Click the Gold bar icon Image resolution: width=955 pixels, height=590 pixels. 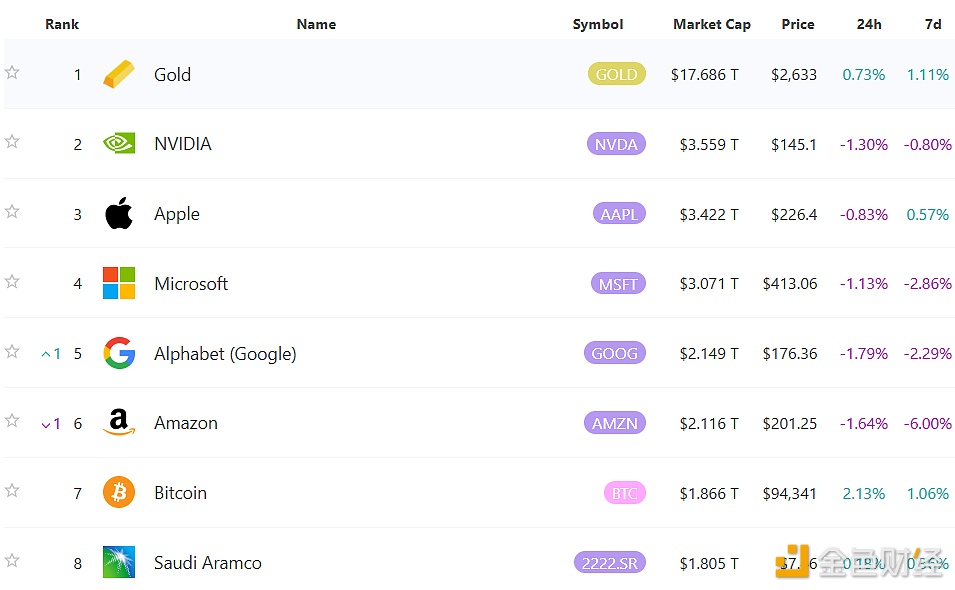coord(119,74)
